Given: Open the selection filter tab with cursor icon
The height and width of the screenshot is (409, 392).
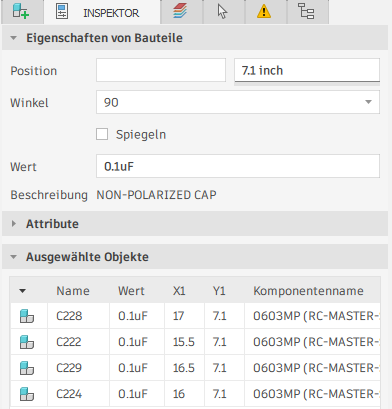Looking at the screenshot, I should pyautogui.click(x=223, y=12).
